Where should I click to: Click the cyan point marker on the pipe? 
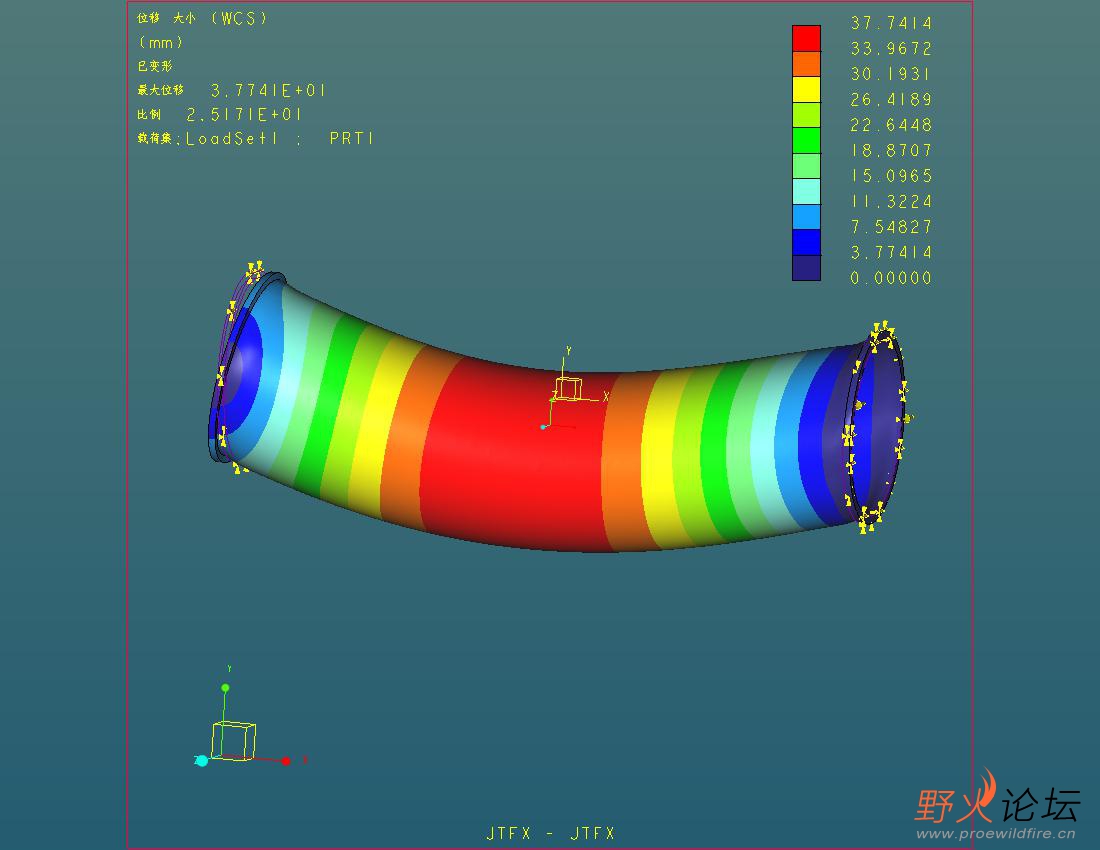coord(543,426)
